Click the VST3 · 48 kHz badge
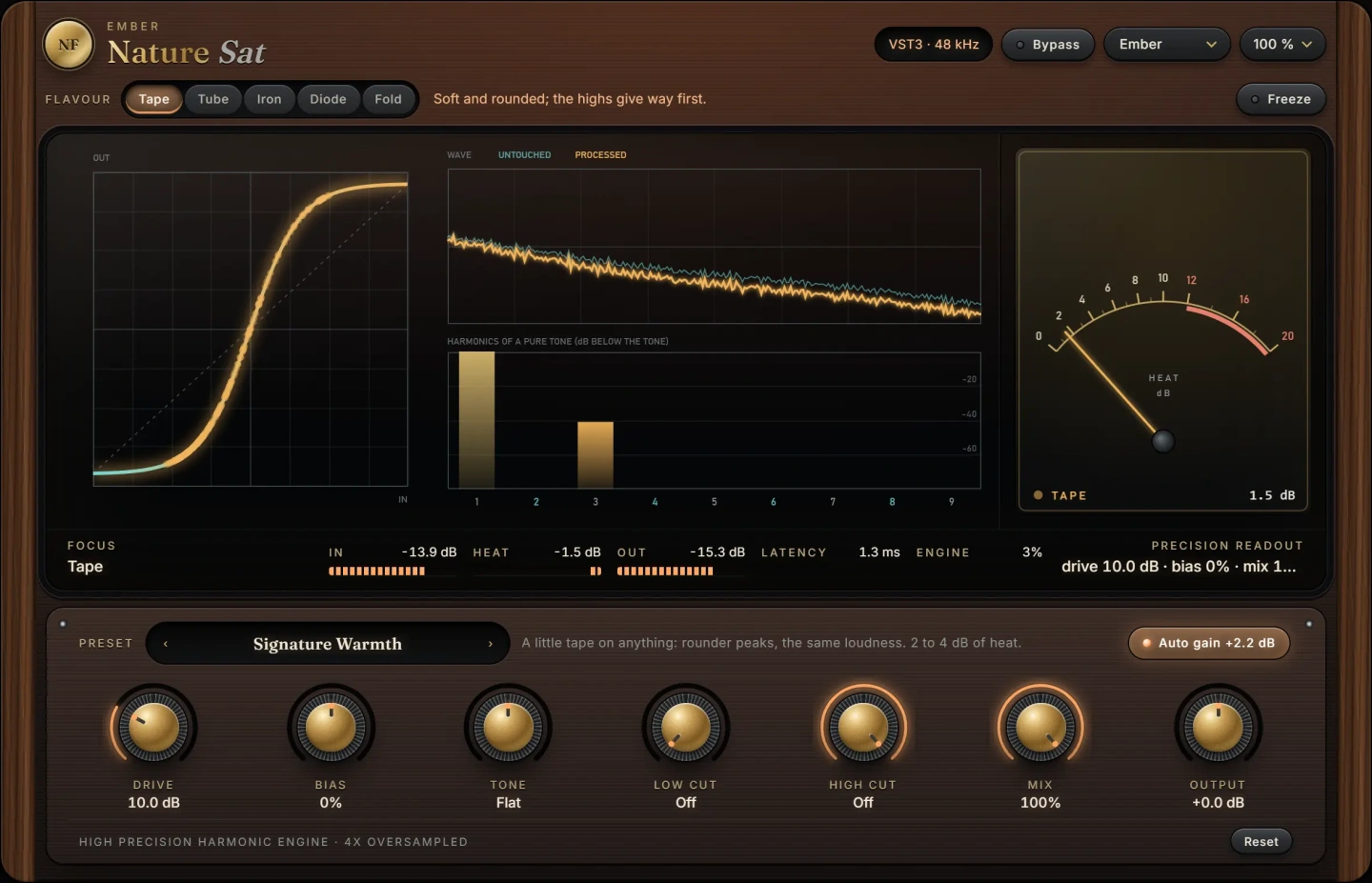The height and width of the screenshot is (883, 1372). (x=934, y=45)
